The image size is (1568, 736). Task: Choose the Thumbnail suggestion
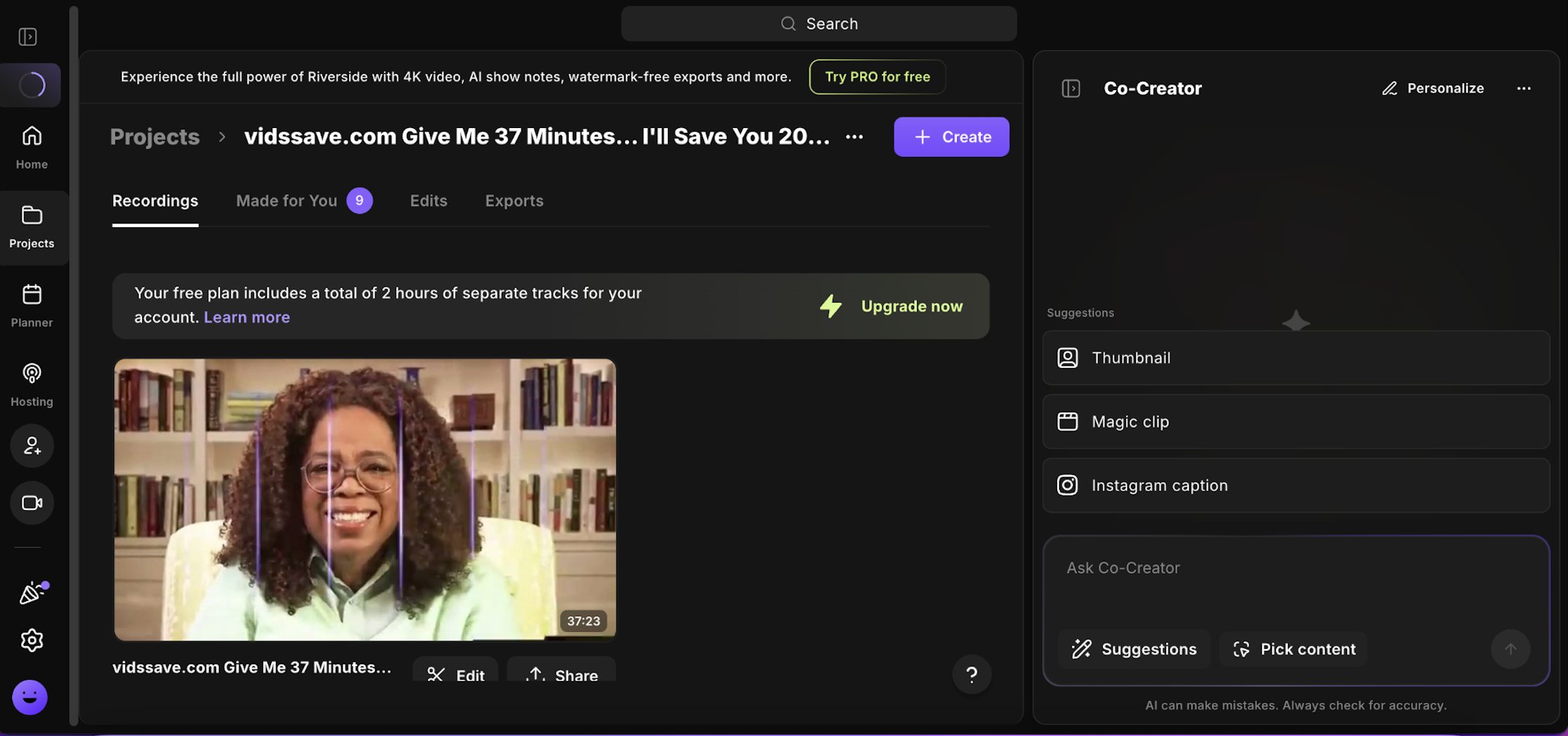[x=1296, y=357]
